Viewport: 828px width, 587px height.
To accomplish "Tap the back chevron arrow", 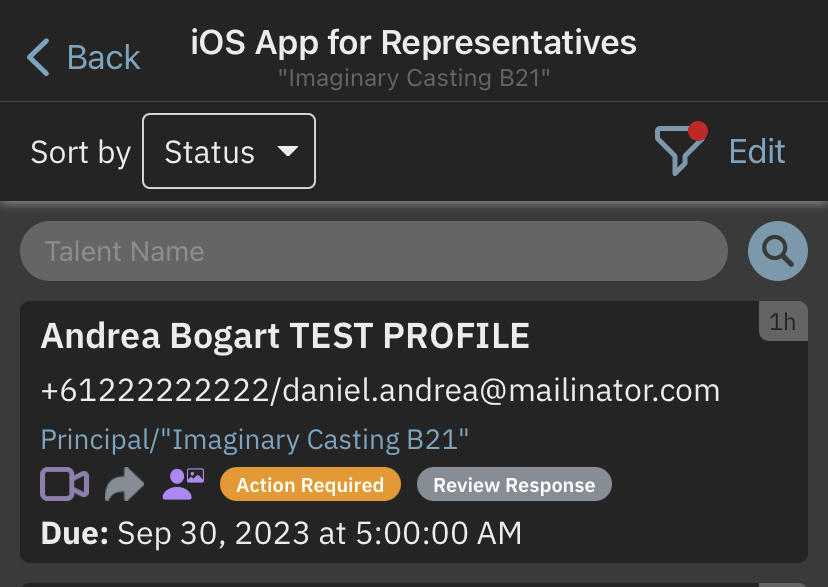I will click(x=38, y=57).
